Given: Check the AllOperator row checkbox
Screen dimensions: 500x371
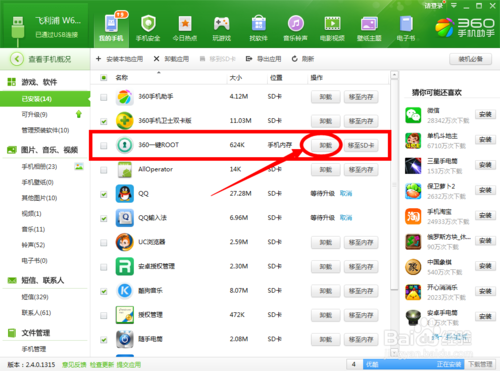Looking at the screenshot, I should pos(104,170).
